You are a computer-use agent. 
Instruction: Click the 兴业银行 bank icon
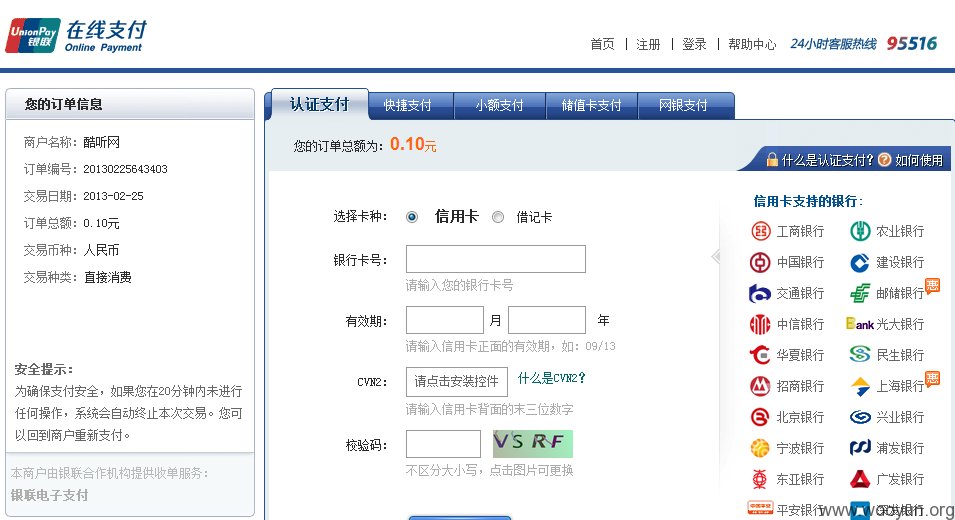tap(860, 417)
